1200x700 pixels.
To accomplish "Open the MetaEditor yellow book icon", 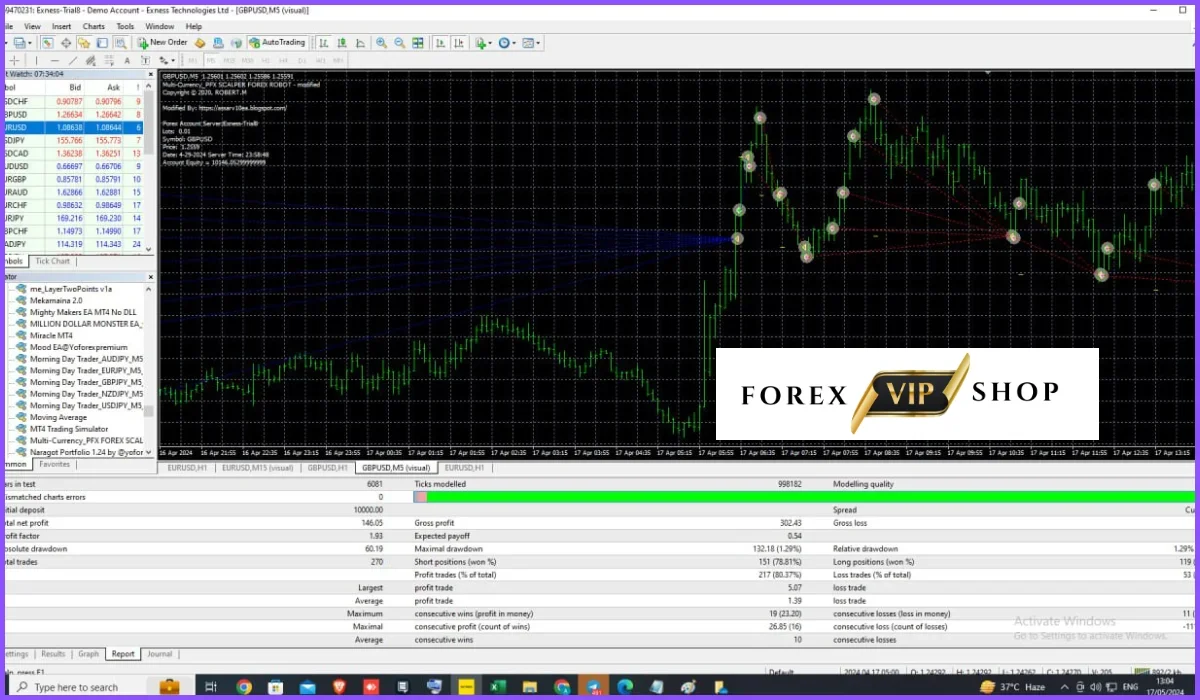I will pos(200,43).
